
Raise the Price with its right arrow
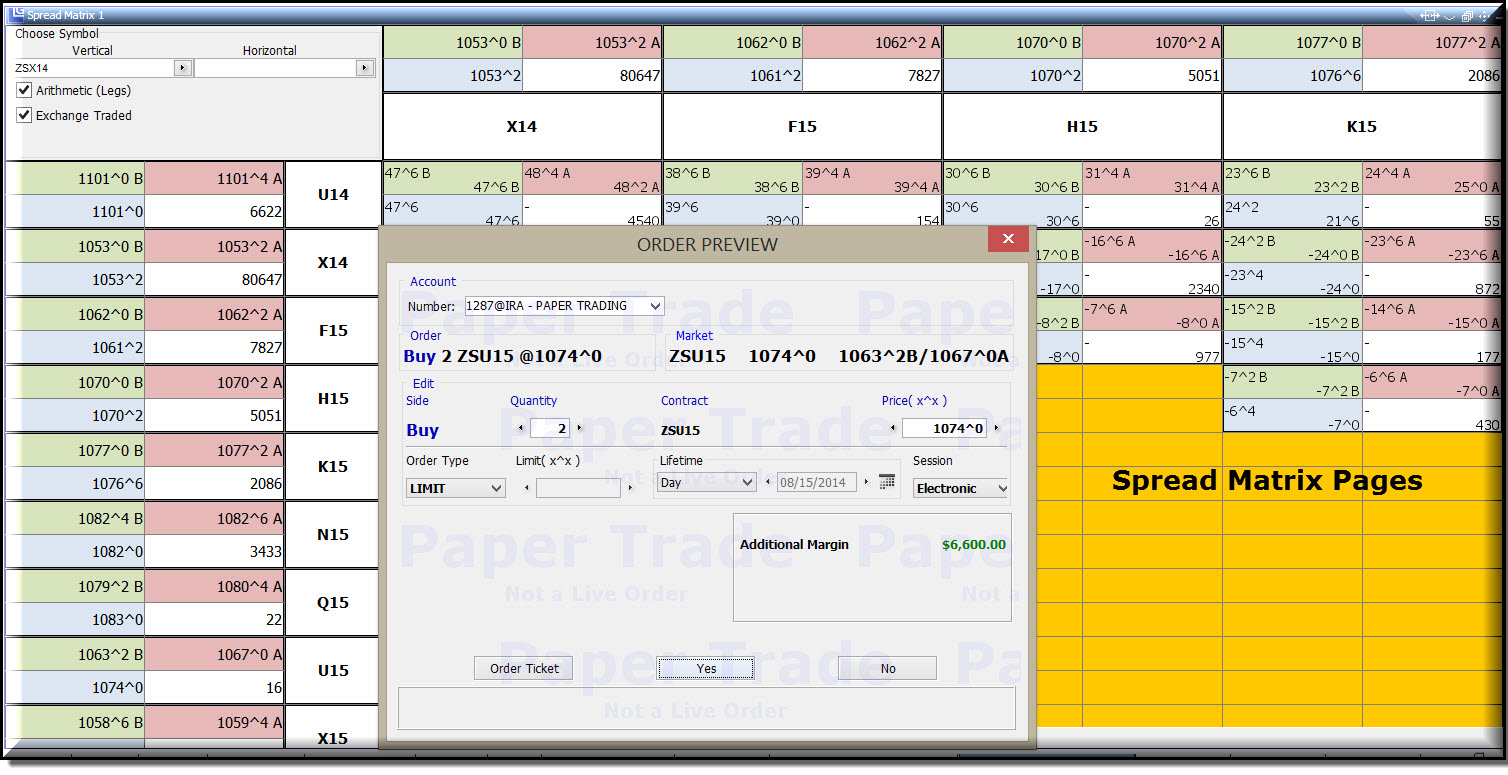997,428
